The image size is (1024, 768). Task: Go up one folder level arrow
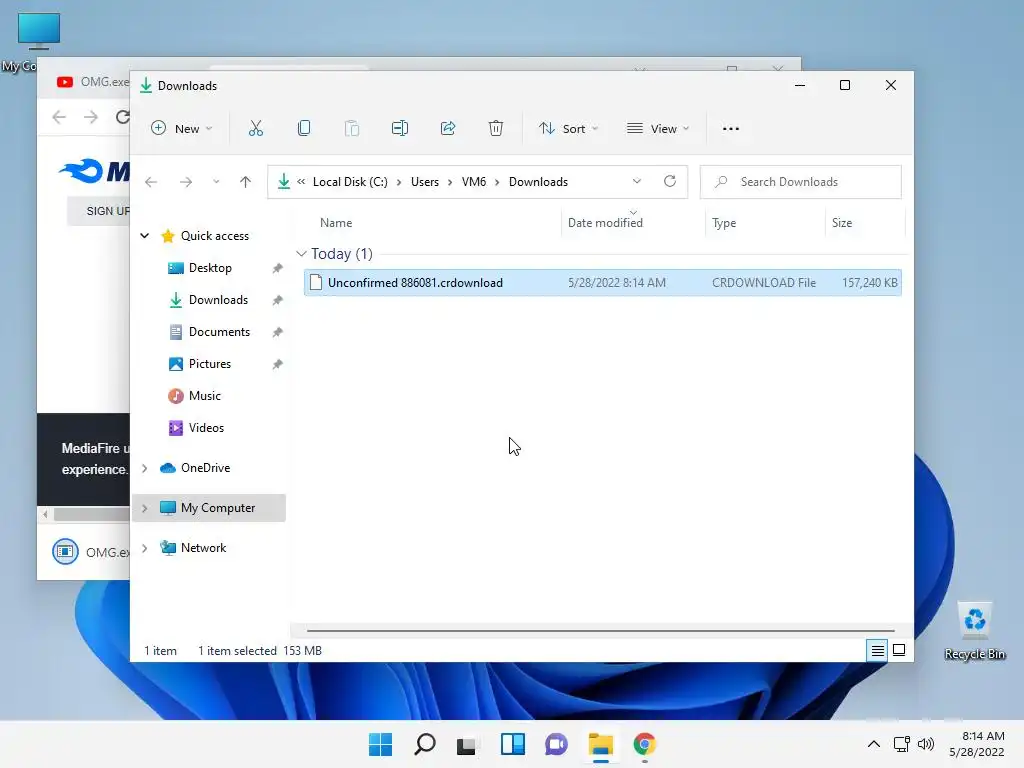pyautogui.click(x=246, y=182)
